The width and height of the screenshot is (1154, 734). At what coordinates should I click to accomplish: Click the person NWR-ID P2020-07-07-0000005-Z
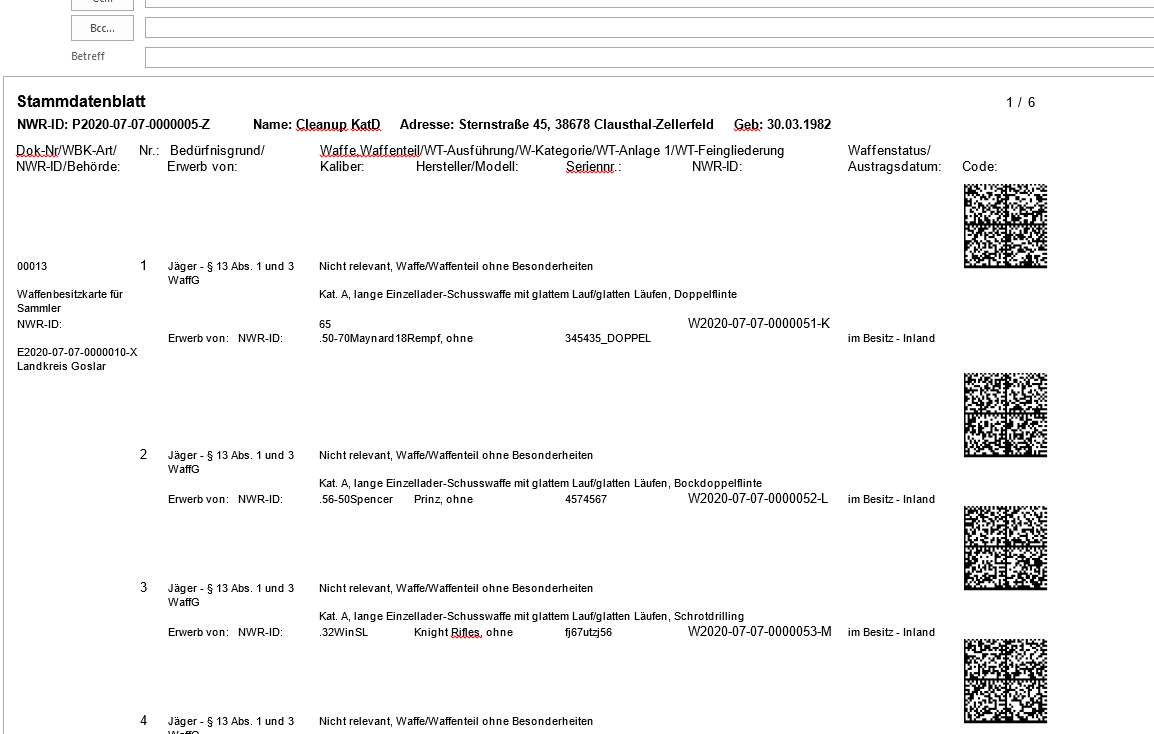pos(141,125)
